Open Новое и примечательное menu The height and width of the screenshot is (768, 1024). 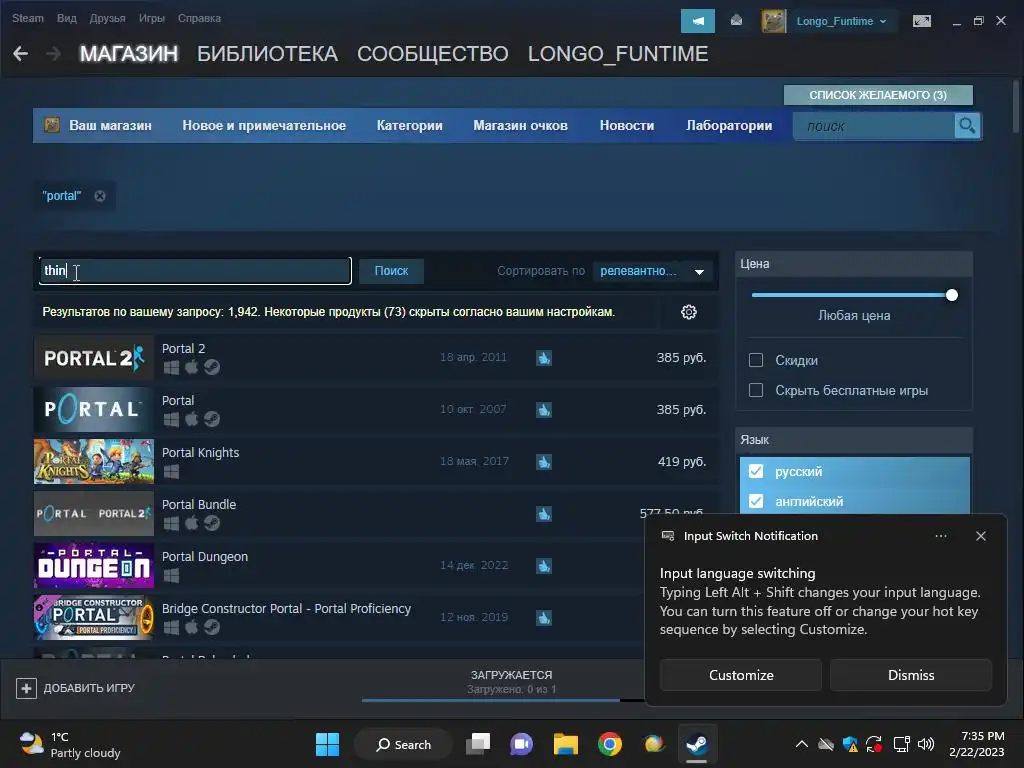(x=264, y=125)
